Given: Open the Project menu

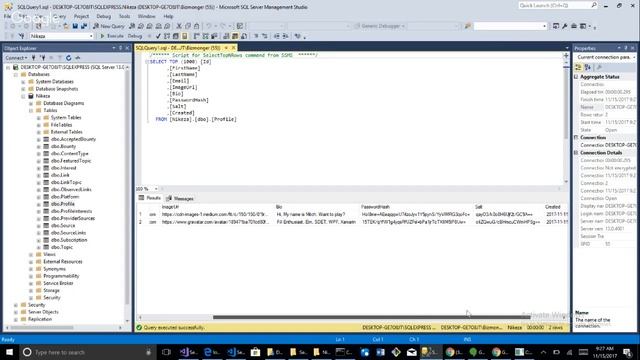Looking at the screenshot, I should 81,16.
